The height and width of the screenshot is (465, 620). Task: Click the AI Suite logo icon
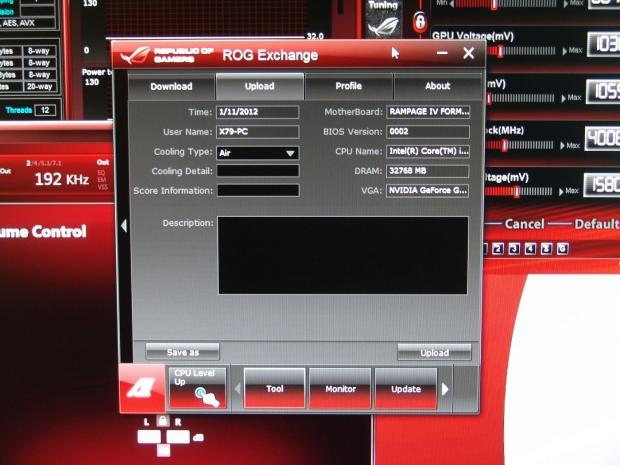coord(142,388)
